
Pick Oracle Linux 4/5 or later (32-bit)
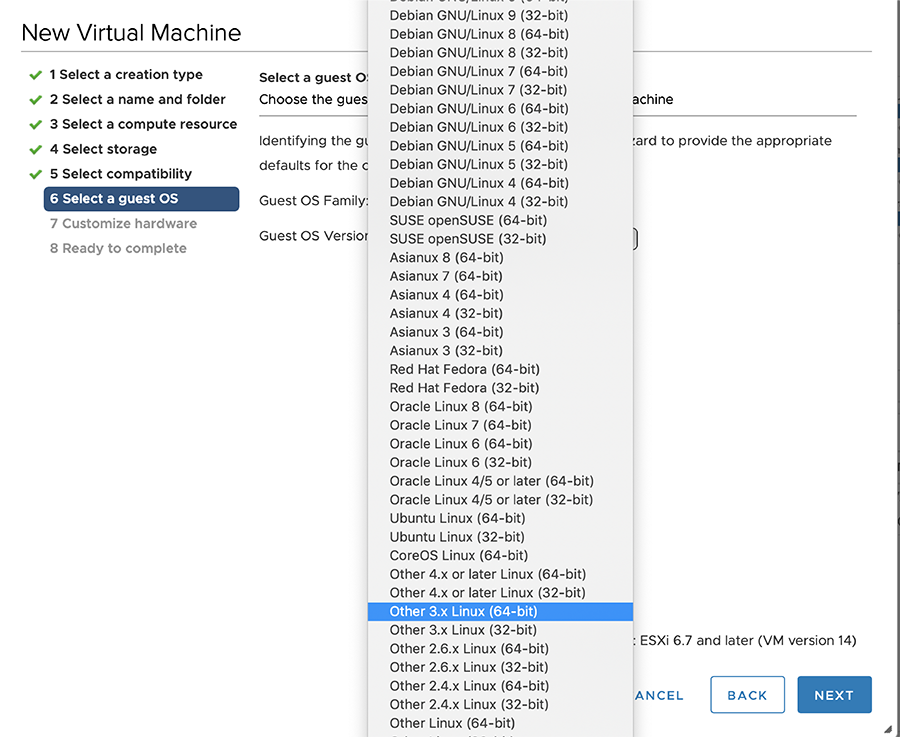[x=500, y=500]
